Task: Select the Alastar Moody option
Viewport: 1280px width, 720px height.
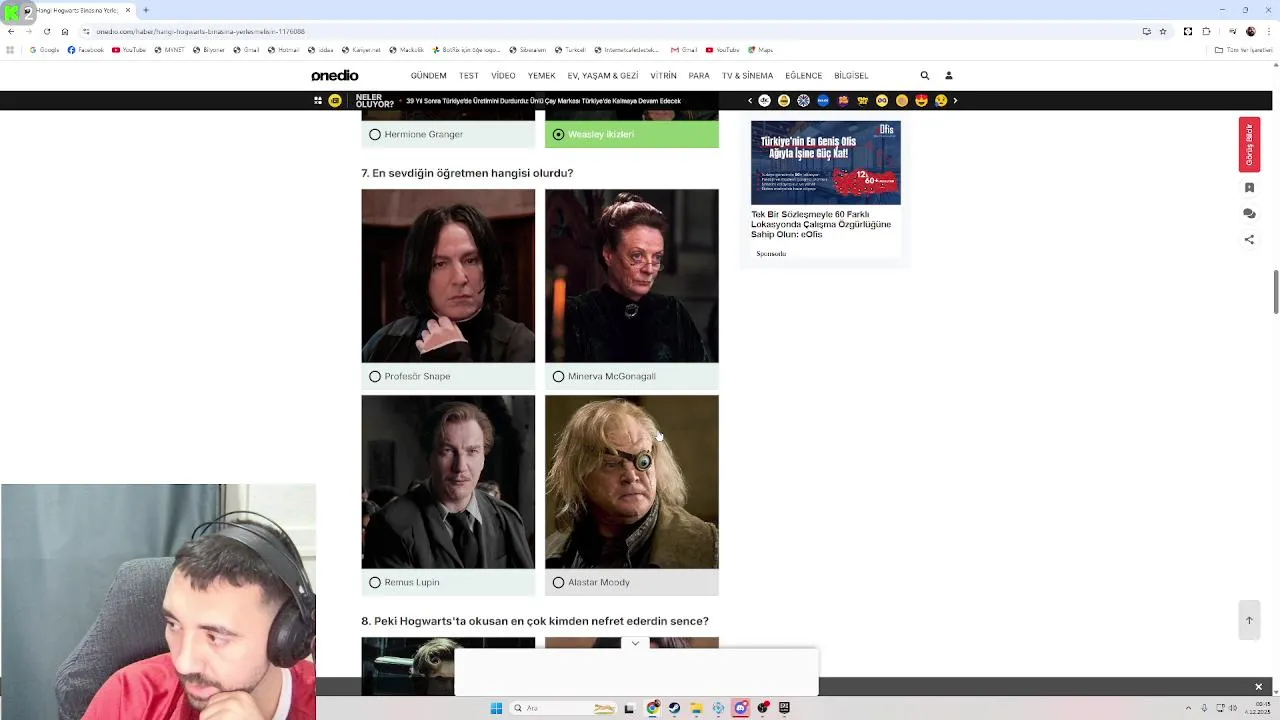Action: [631, 582]
